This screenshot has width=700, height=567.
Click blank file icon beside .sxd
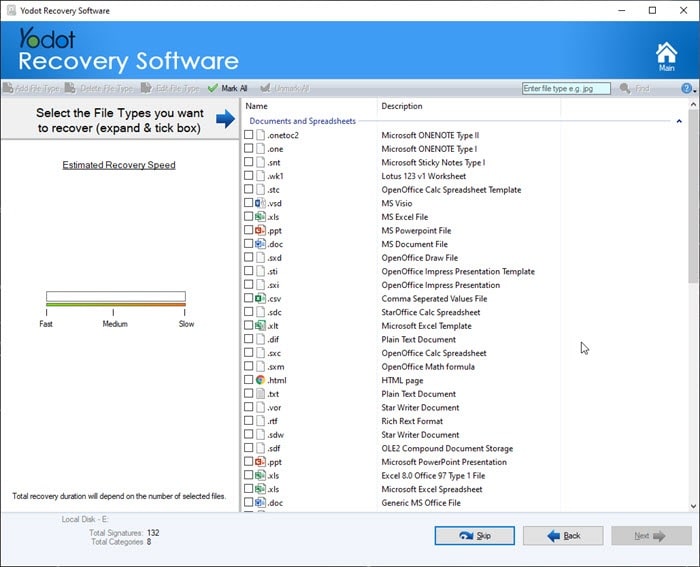pos(260,258)
